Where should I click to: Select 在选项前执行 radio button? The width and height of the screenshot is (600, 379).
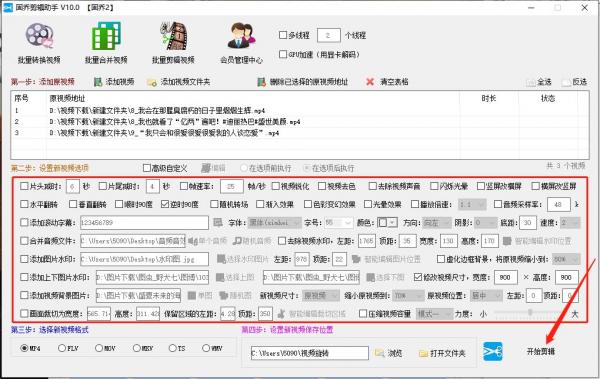[x=244, y=168]
